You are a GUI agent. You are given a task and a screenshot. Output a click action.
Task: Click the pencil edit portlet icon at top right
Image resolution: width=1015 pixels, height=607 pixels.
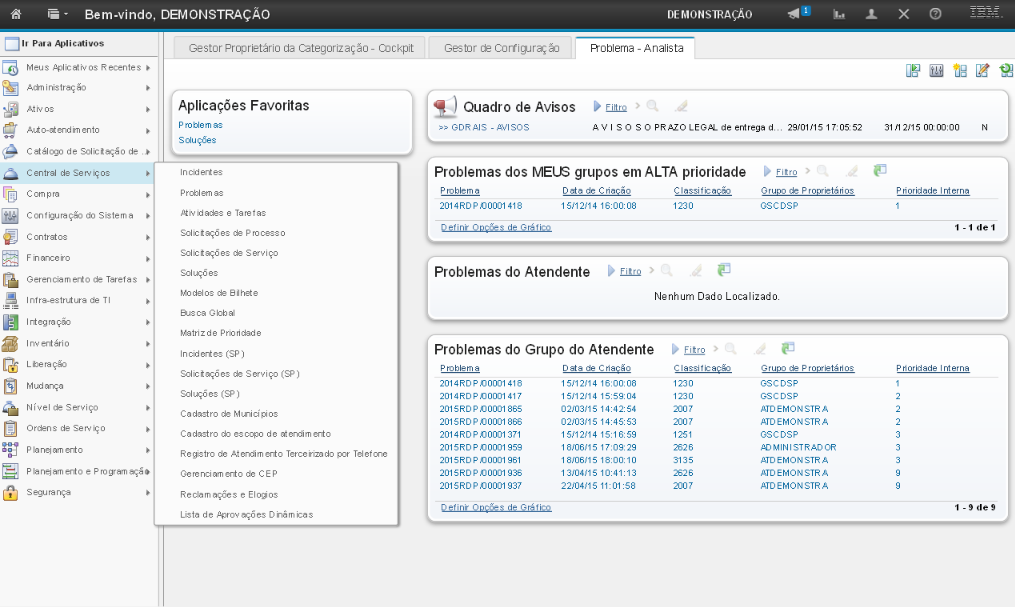pyautogui.click(x=982, y=70)
